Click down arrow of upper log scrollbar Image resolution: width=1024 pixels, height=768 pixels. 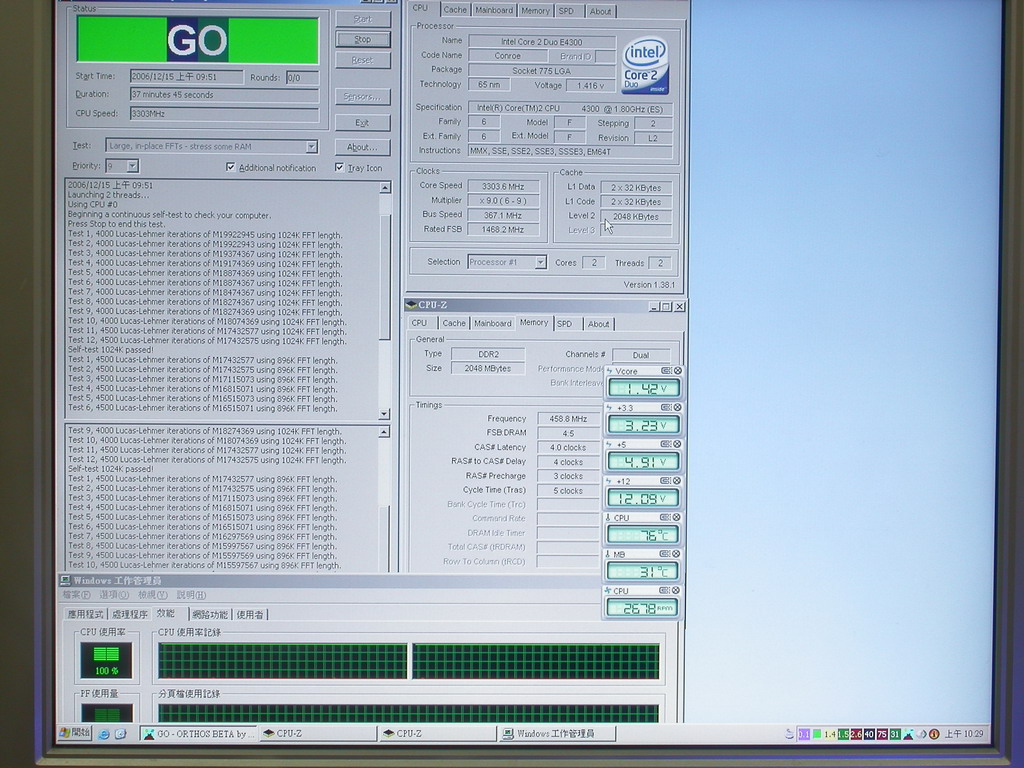pos(385,414)
